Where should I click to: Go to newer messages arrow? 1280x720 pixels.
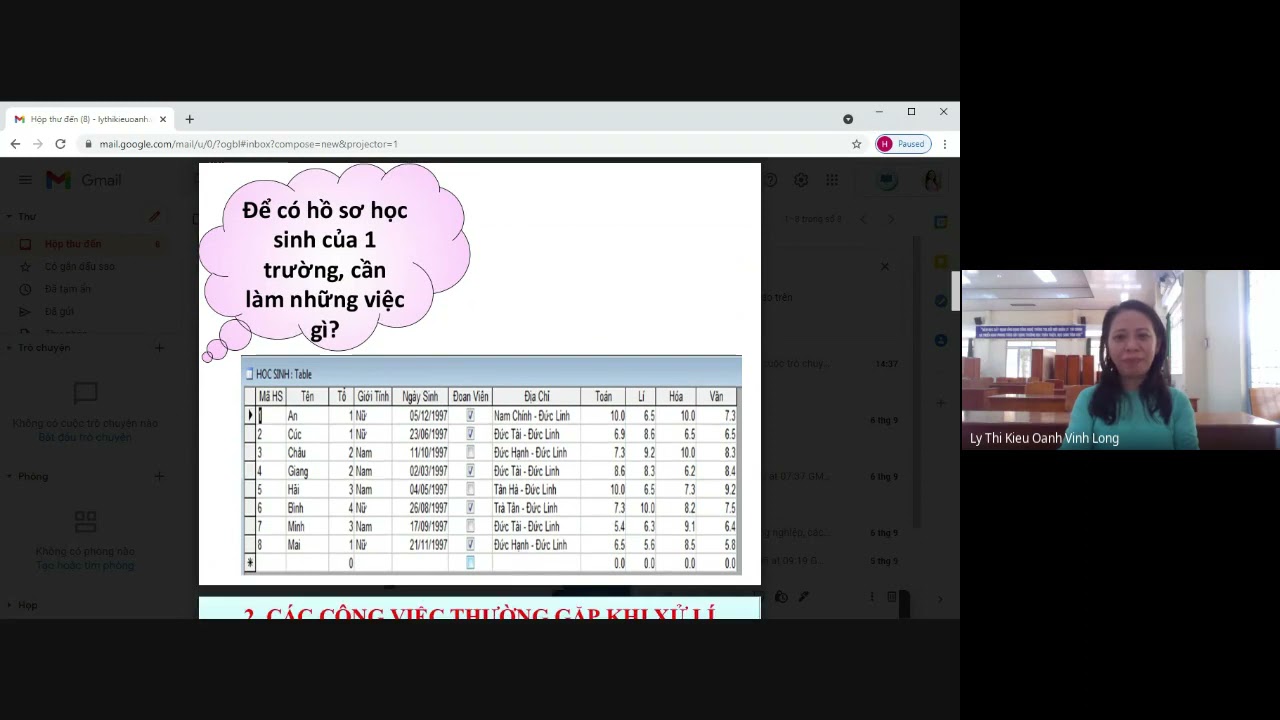(x=864, y=219)
